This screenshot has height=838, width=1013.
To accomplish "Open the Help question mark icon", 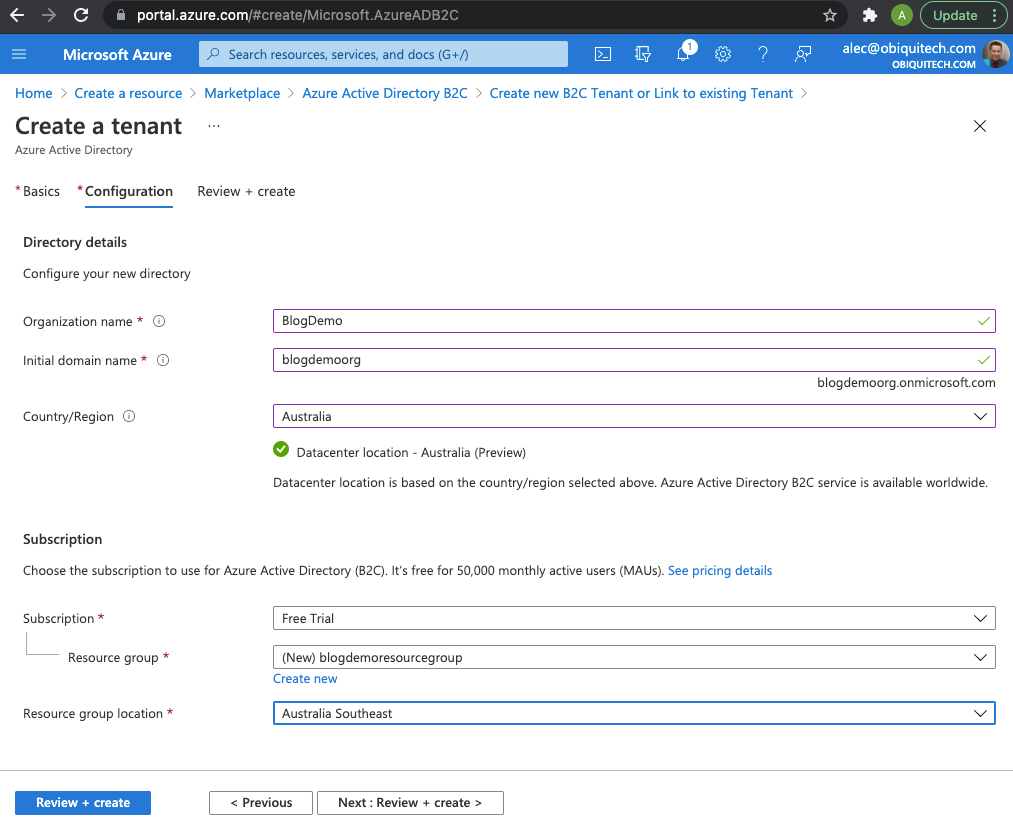I will 763,54.
